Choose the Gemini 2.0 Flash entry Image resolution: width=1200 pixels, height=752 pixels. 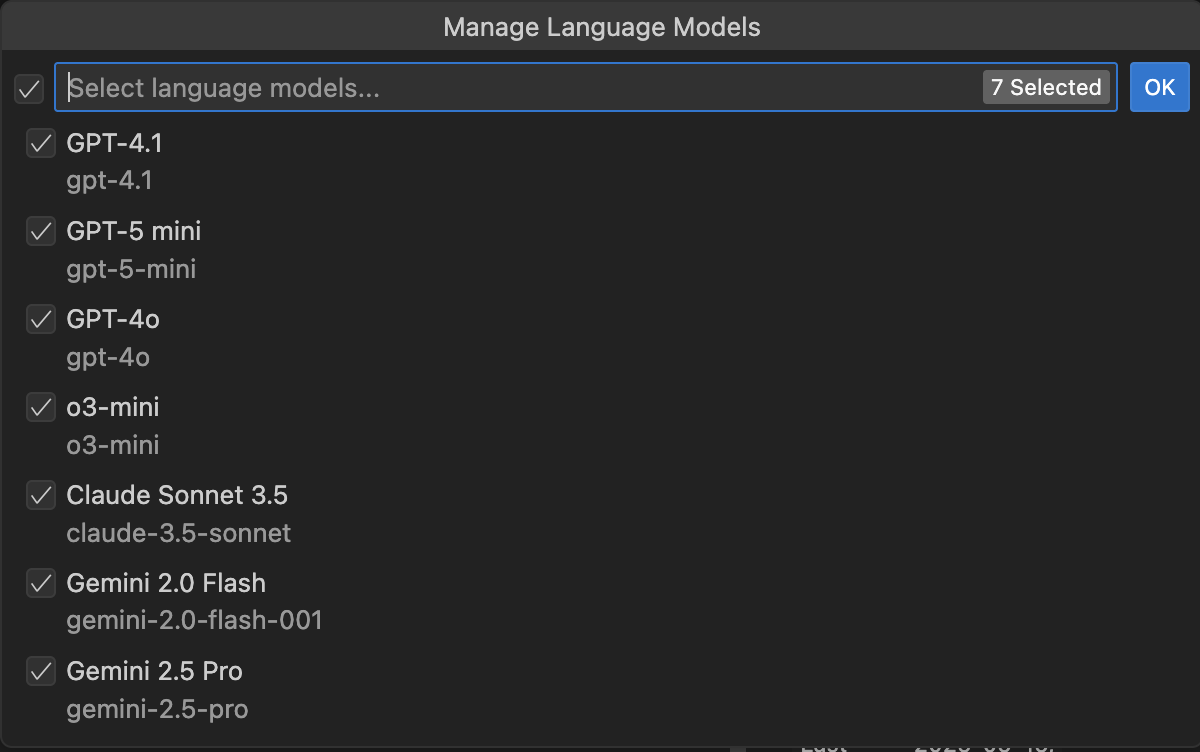pos(166,583)
